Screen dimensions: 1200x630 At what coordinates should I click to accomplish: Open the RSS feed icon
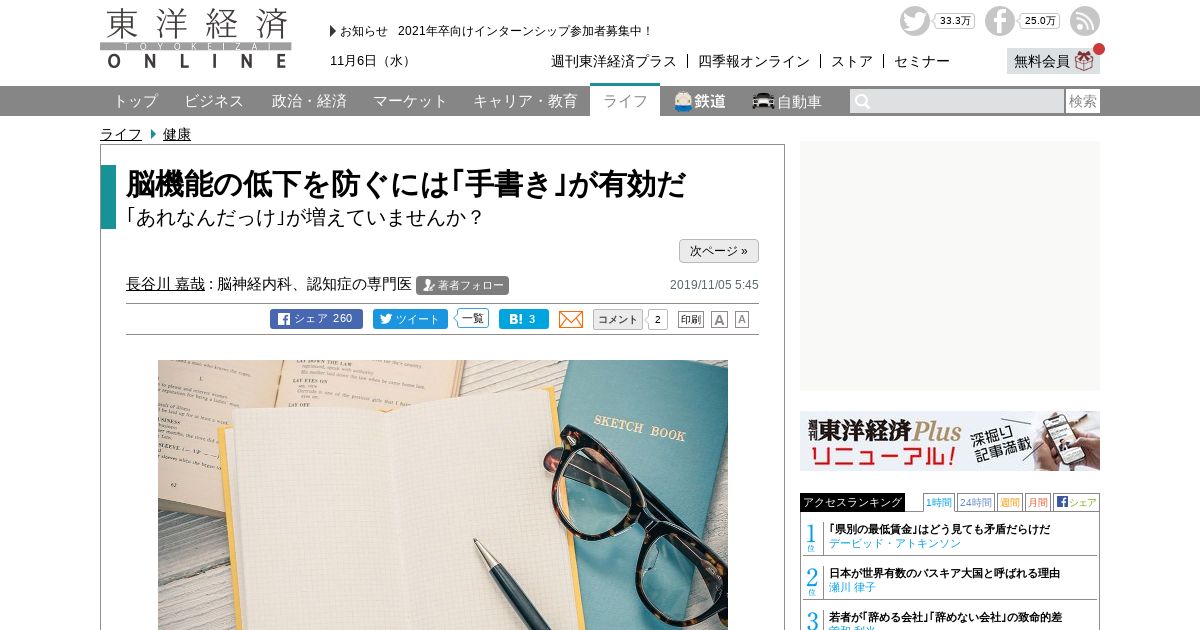[x=1085, y=21]
